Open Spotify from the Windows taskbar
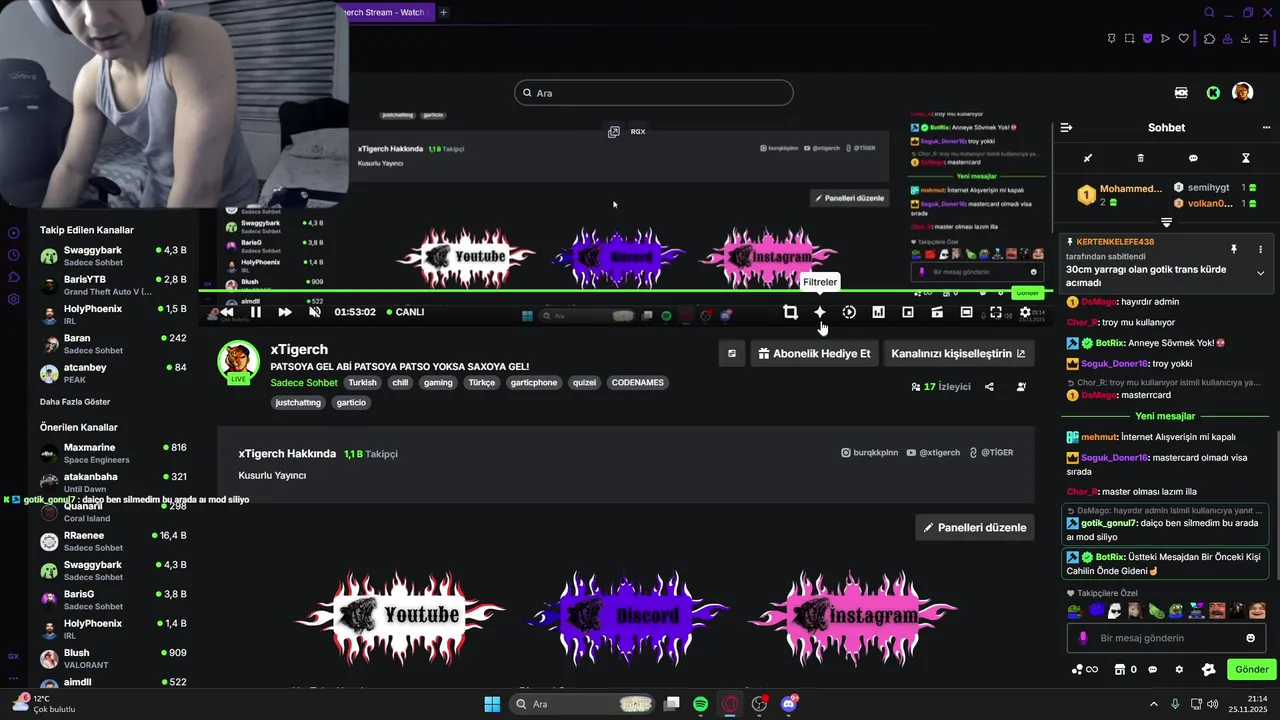The height and width of the screenshot is (720, 1280). [x=701, y=704]
